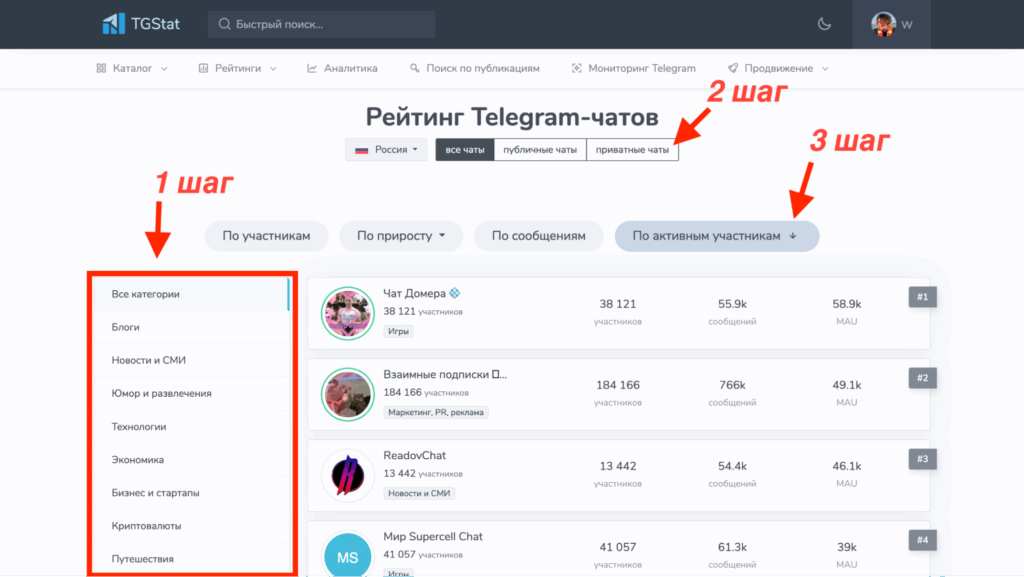Click the search magnifier icon
This screenshot has width=1024, height=577.
click(x=224, y=24)
